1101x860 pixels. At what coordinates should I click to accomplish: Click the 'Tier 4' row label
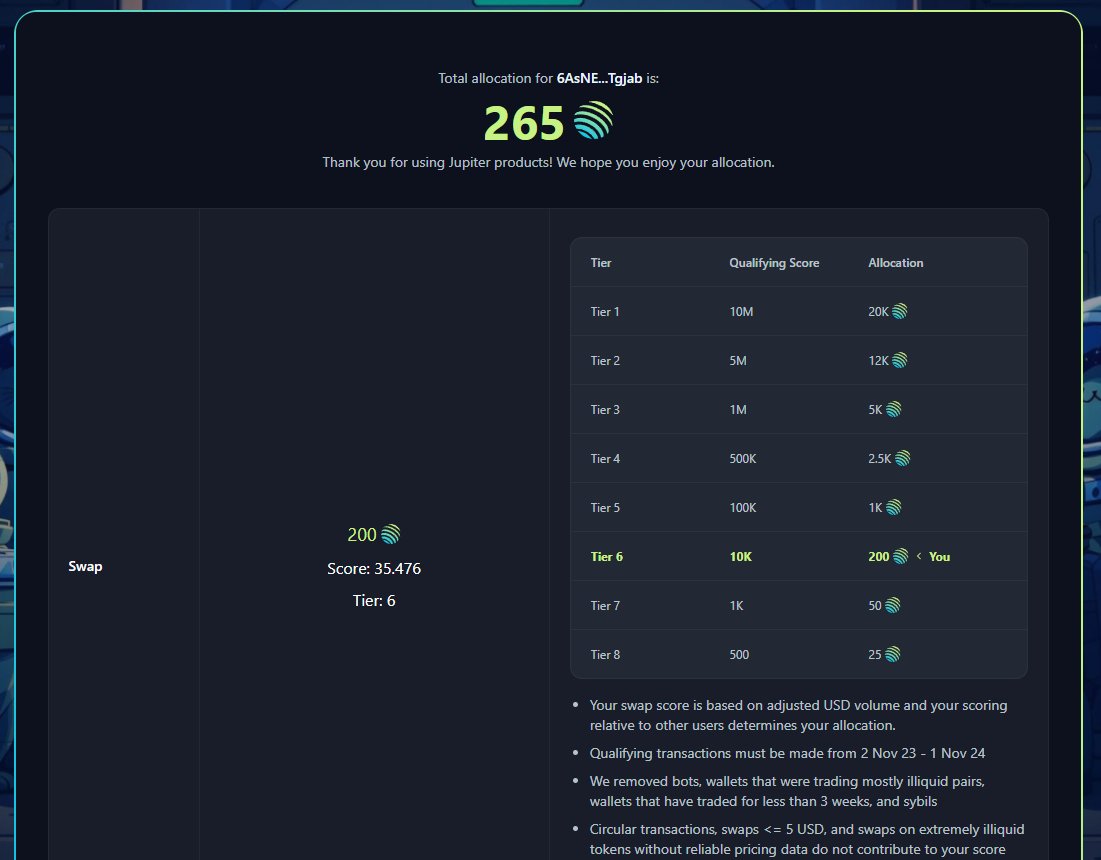[605, 459]
